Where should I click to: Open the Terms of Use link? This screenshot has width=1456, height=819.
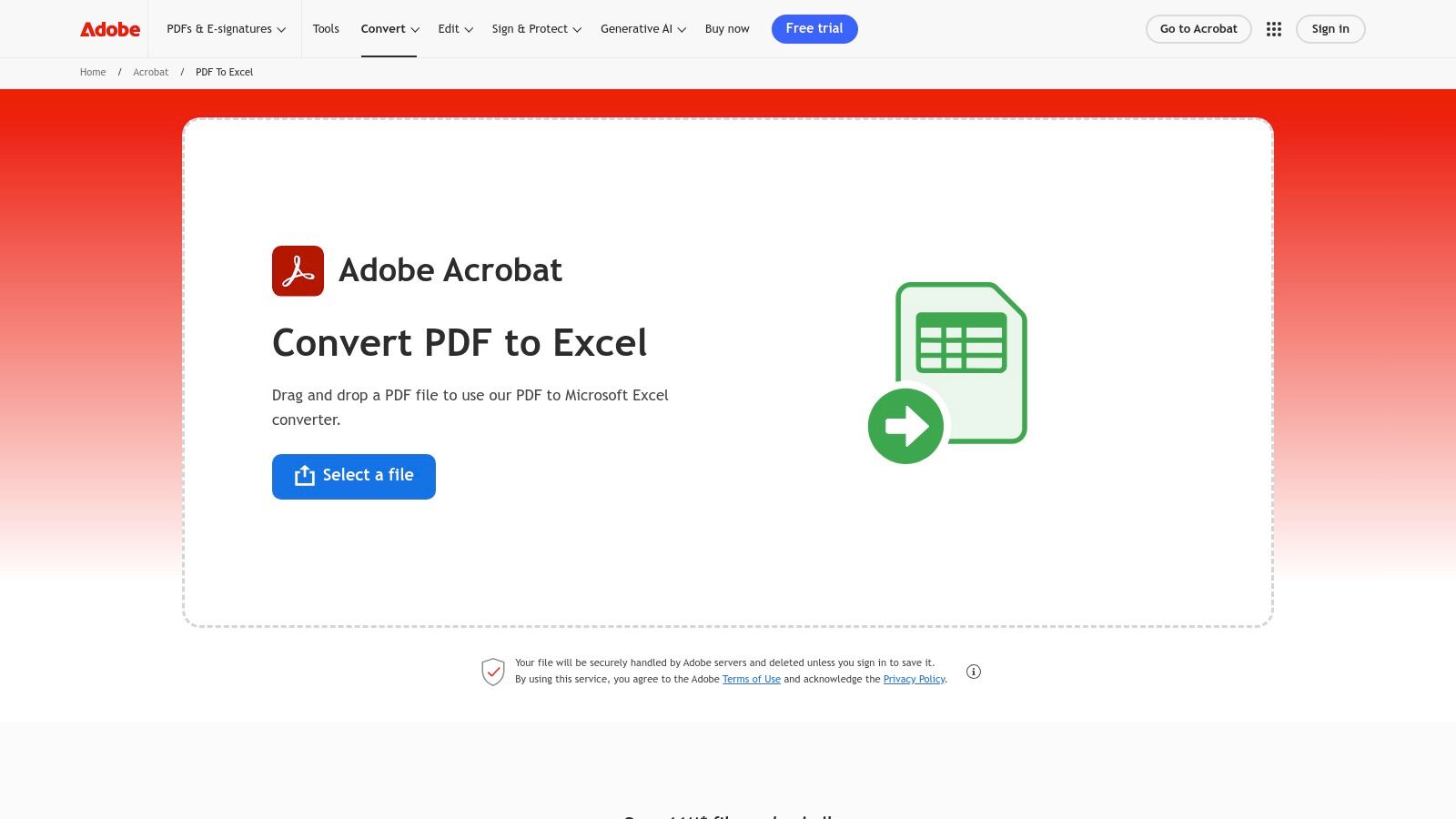752,679
